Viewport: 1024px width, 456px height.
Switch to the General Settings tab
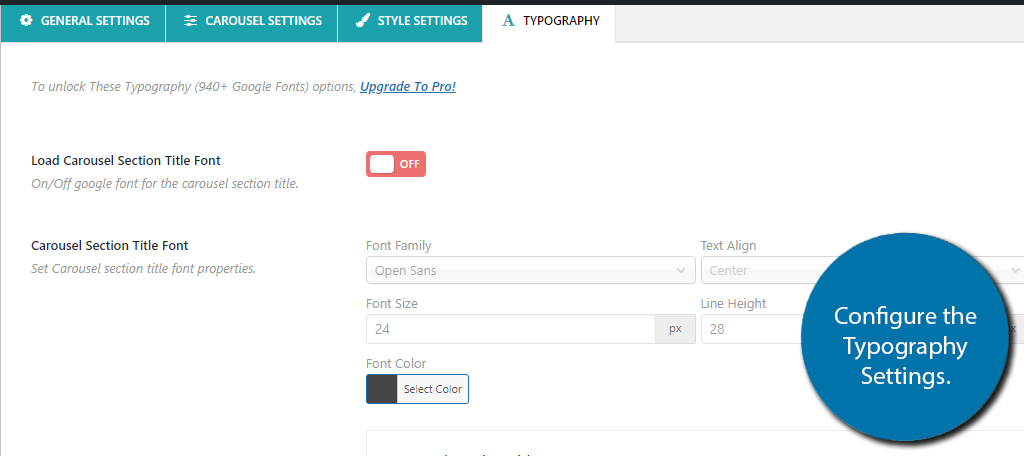tap(83, 21)
